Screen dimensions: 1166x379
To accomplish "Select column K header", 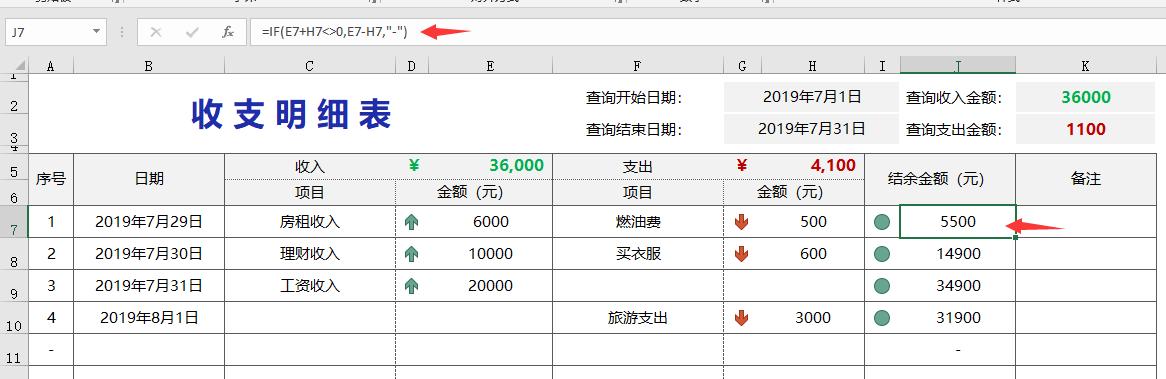I will pyautogui.click(x=1086, y=66).
